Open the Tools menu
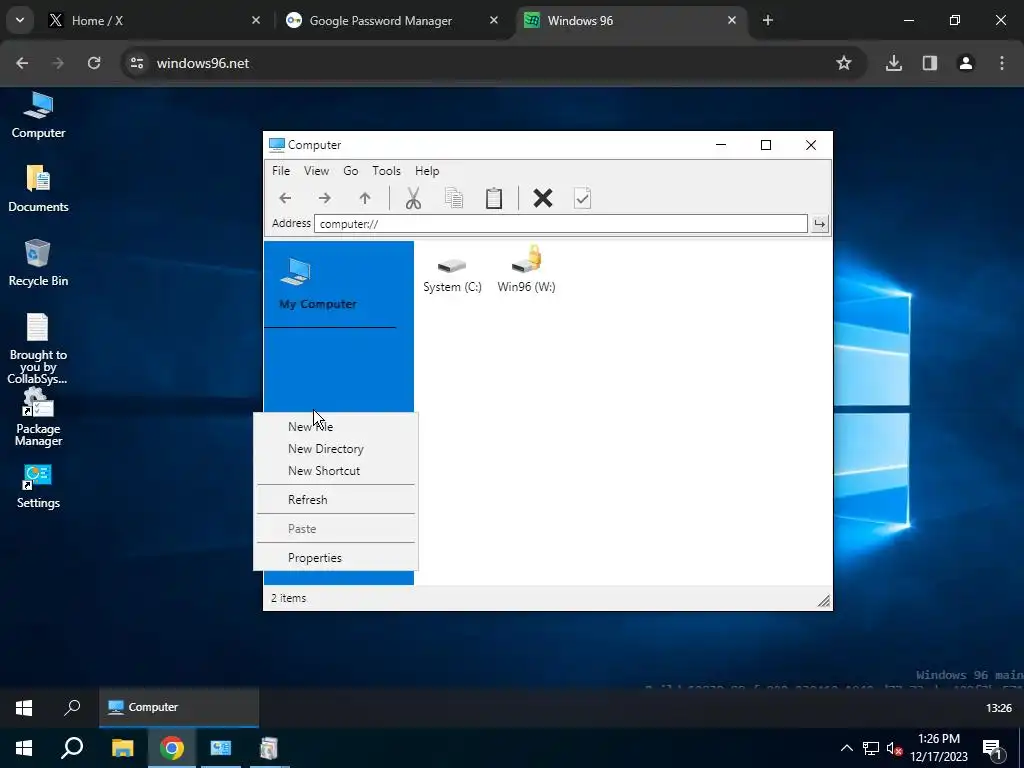The image size is (1024, 768). [x=387, y=171]
